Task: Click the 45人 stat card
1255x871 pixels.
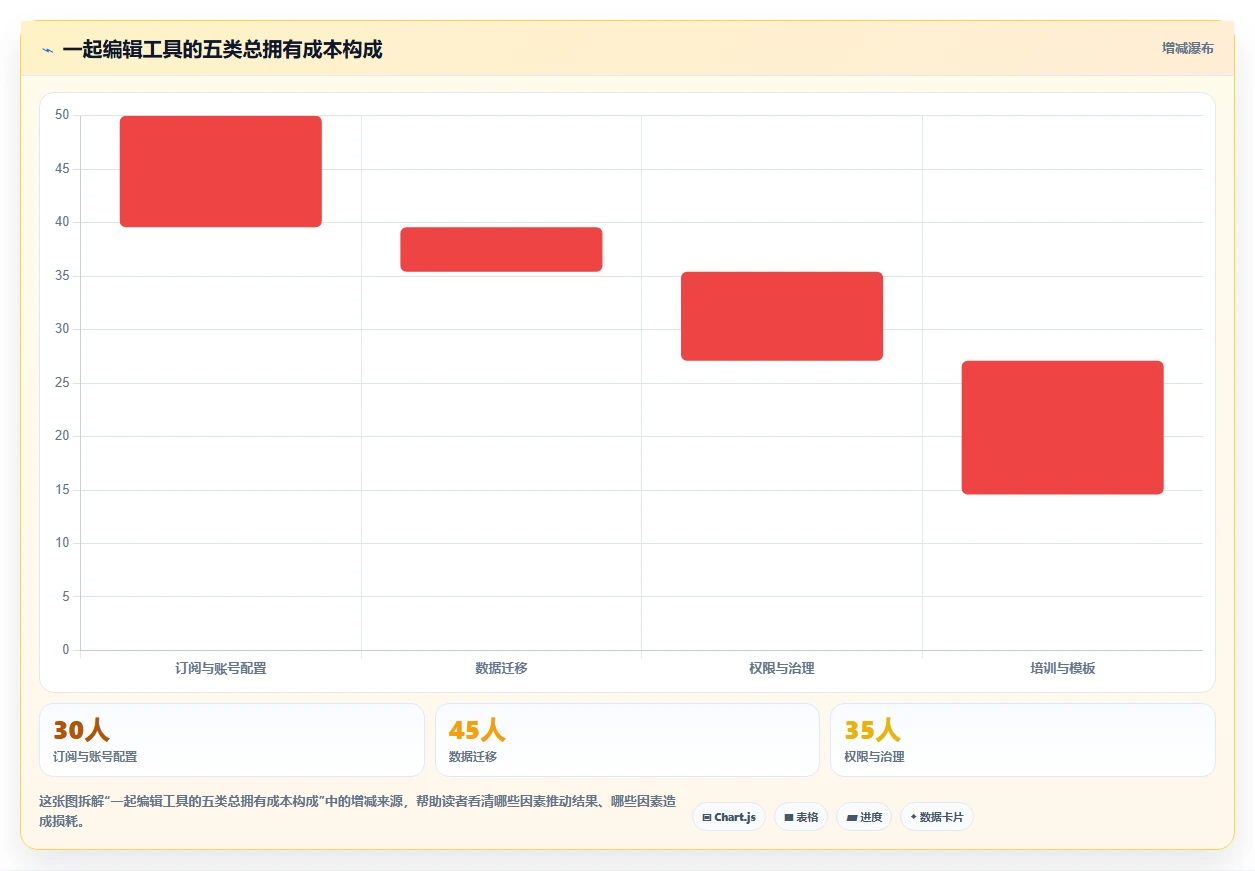Action: tap(627, 740)
